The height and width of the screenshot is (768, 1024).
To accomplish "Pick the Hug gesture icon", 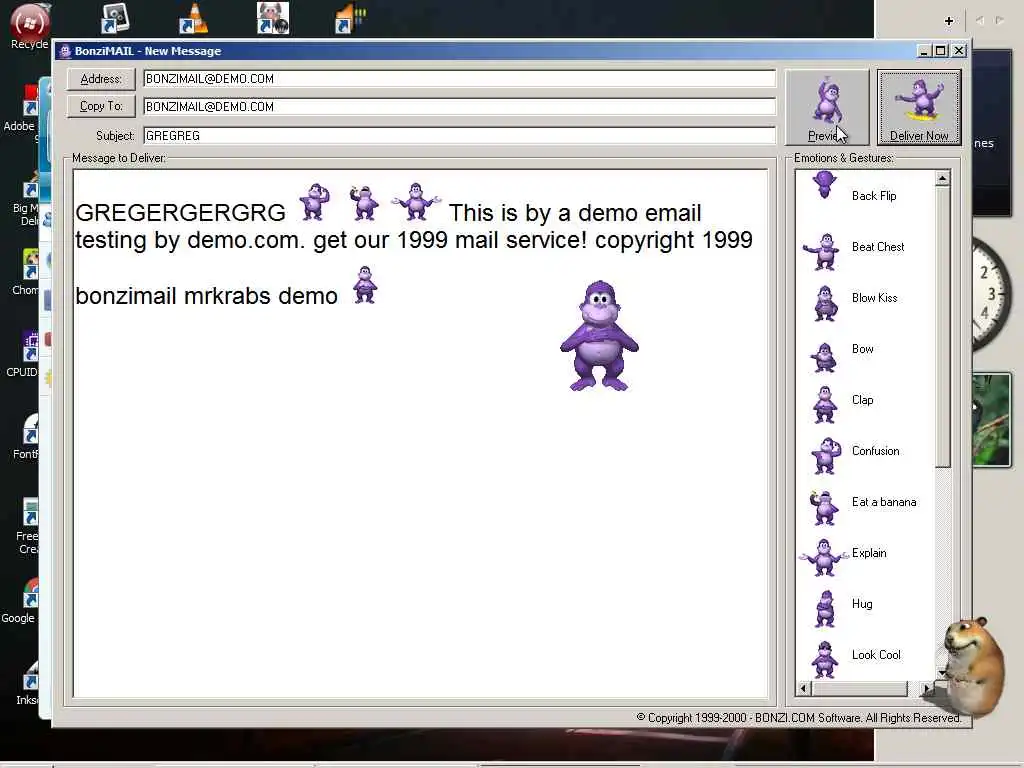I will (x=825, y=609).
